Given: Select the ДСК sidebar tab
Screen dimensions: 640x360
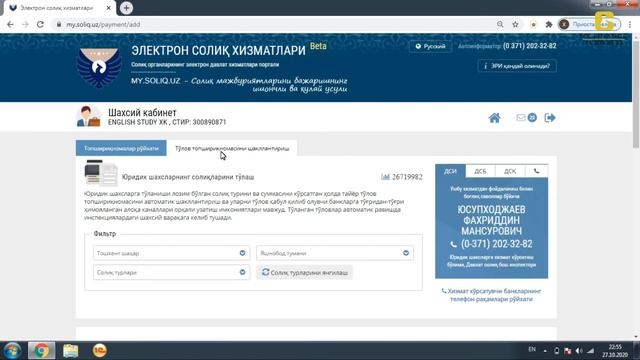Looking at the screenshot, I should coord(510,171).
